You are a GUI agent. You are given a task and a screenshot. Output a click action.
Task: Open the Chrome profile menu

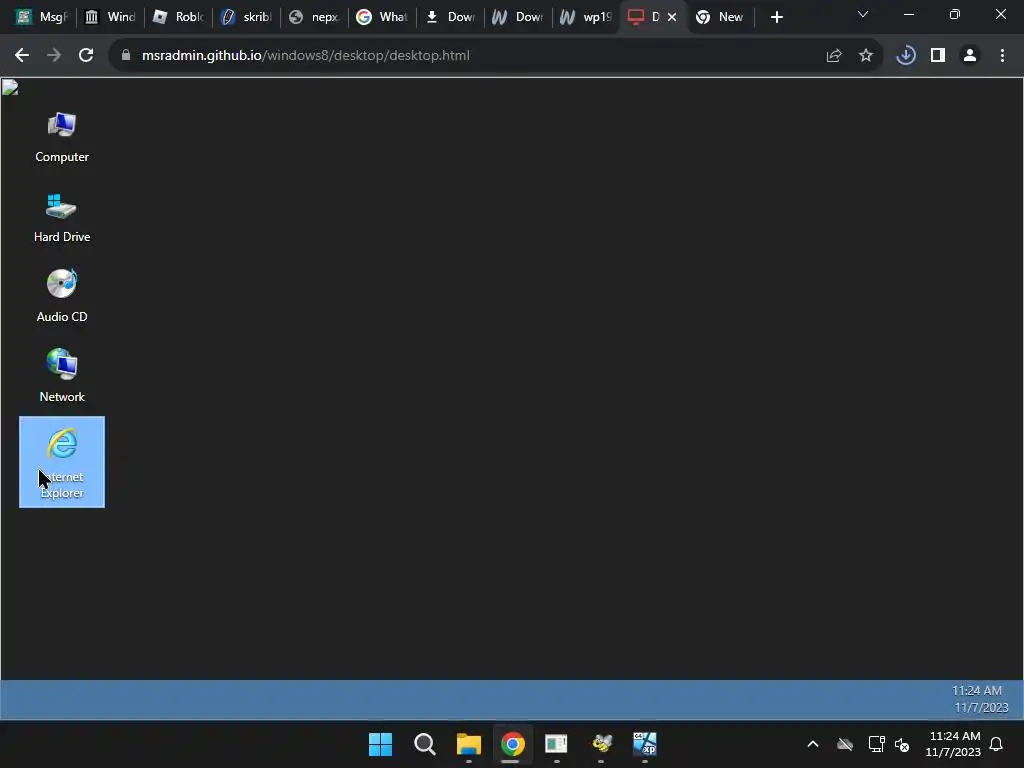[970, 56]
